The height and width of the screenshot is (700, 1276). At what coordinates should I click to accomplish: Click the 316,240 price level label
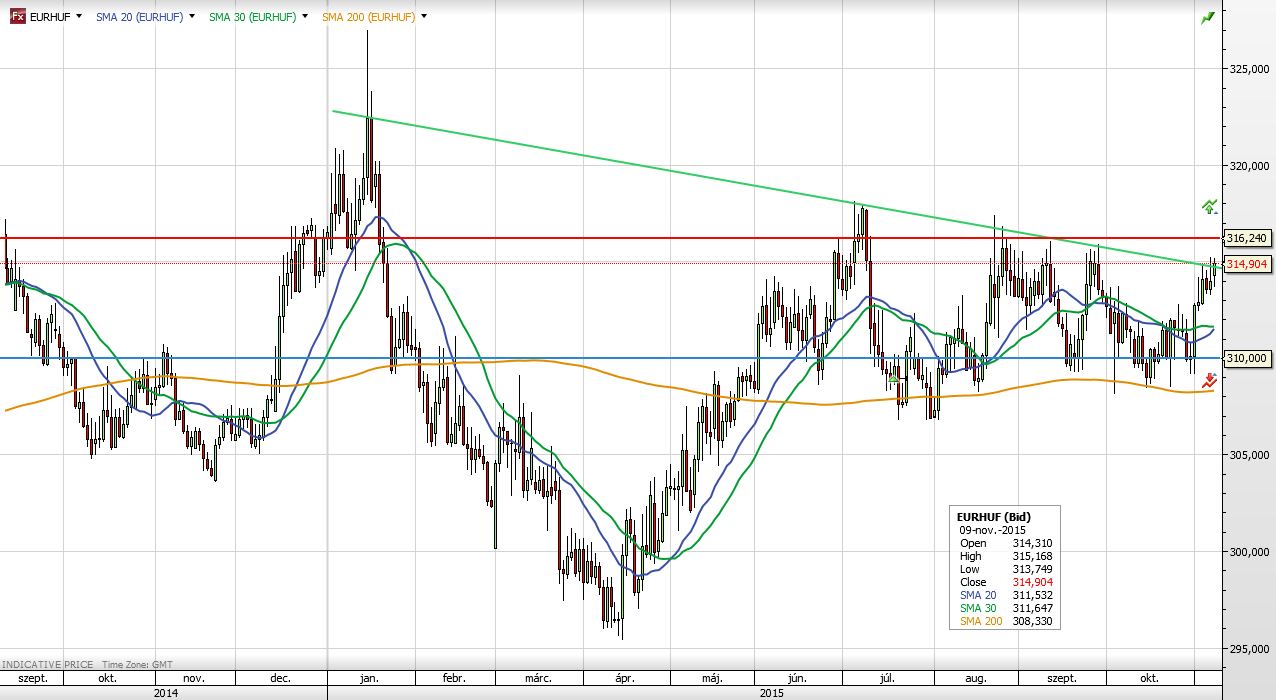click(1247, 238)
